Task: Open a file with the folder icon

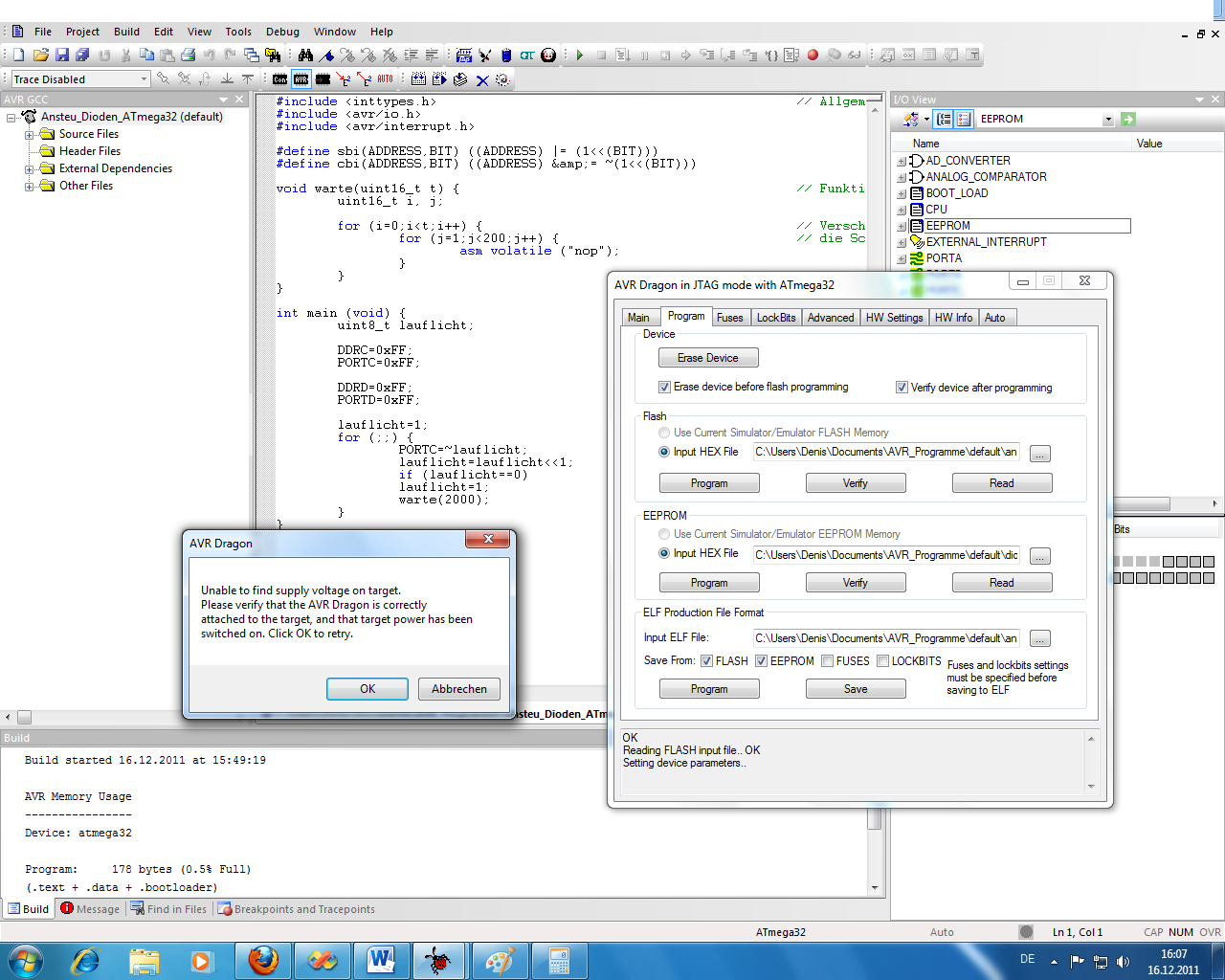Action: [x=41, y=55]
